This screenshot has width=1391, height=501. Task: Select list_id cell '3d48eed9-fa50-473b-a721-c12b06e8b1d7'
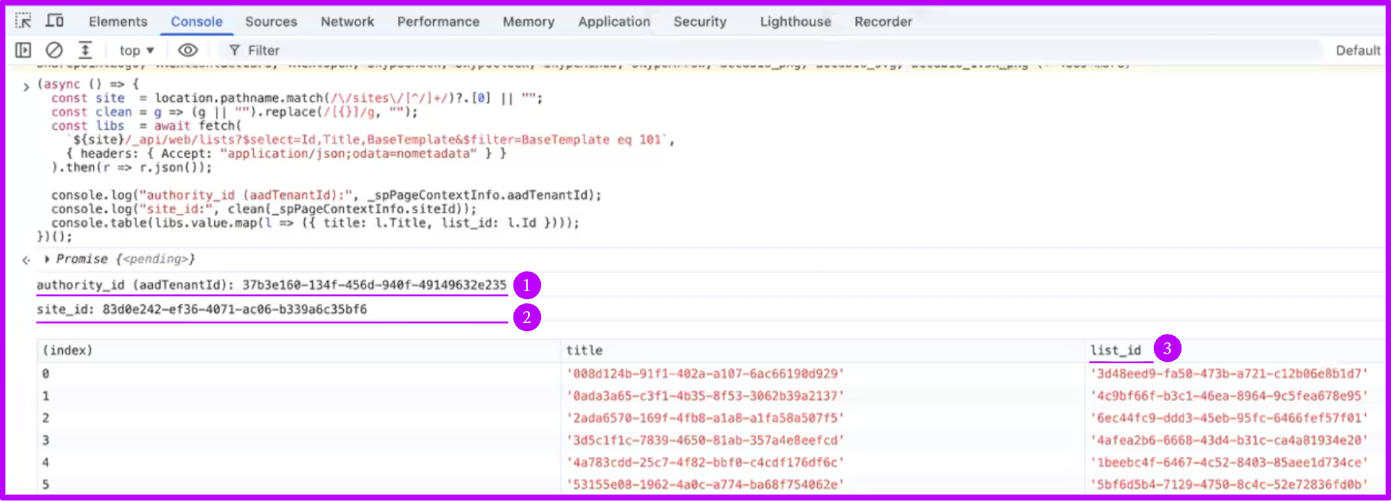pos(1229,373)
